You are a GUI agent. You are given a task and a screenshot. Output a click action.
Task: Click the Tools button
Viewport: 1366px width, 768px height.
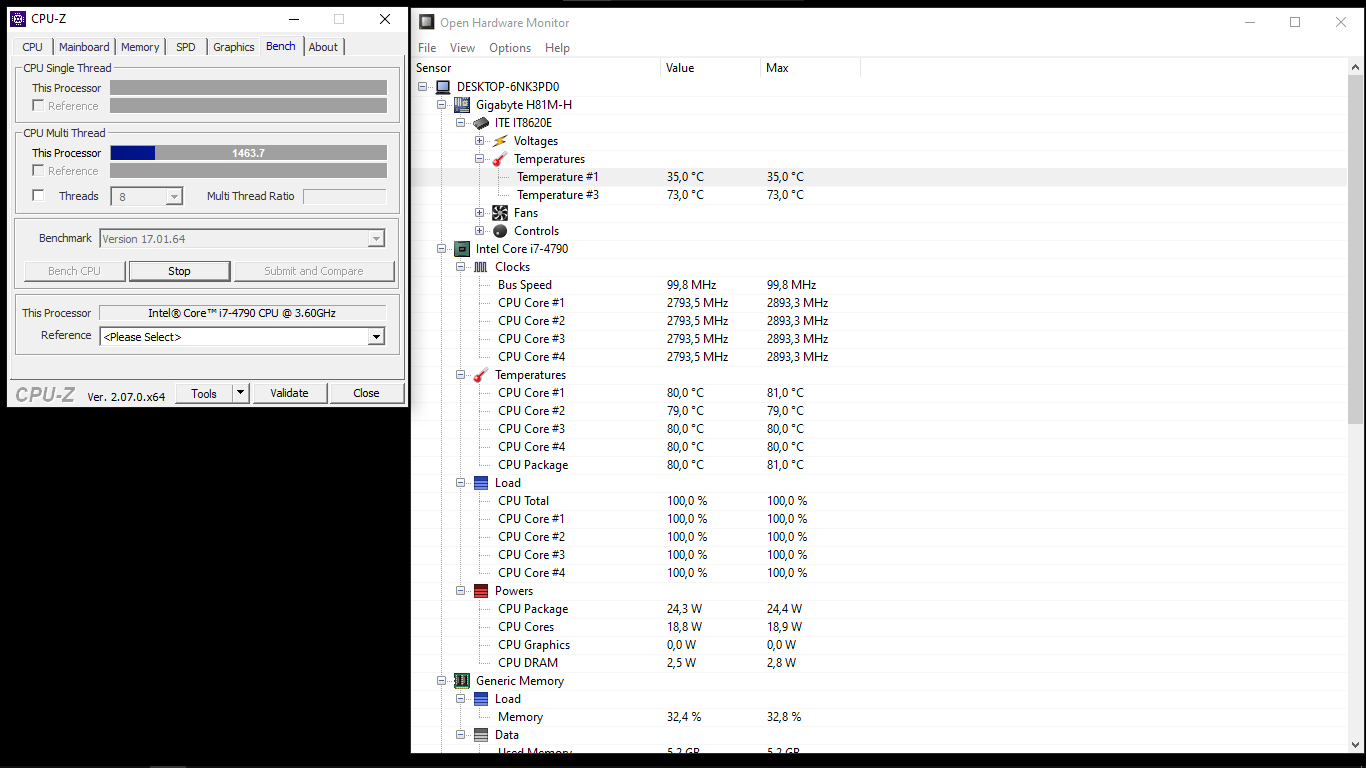pos(204,393)
